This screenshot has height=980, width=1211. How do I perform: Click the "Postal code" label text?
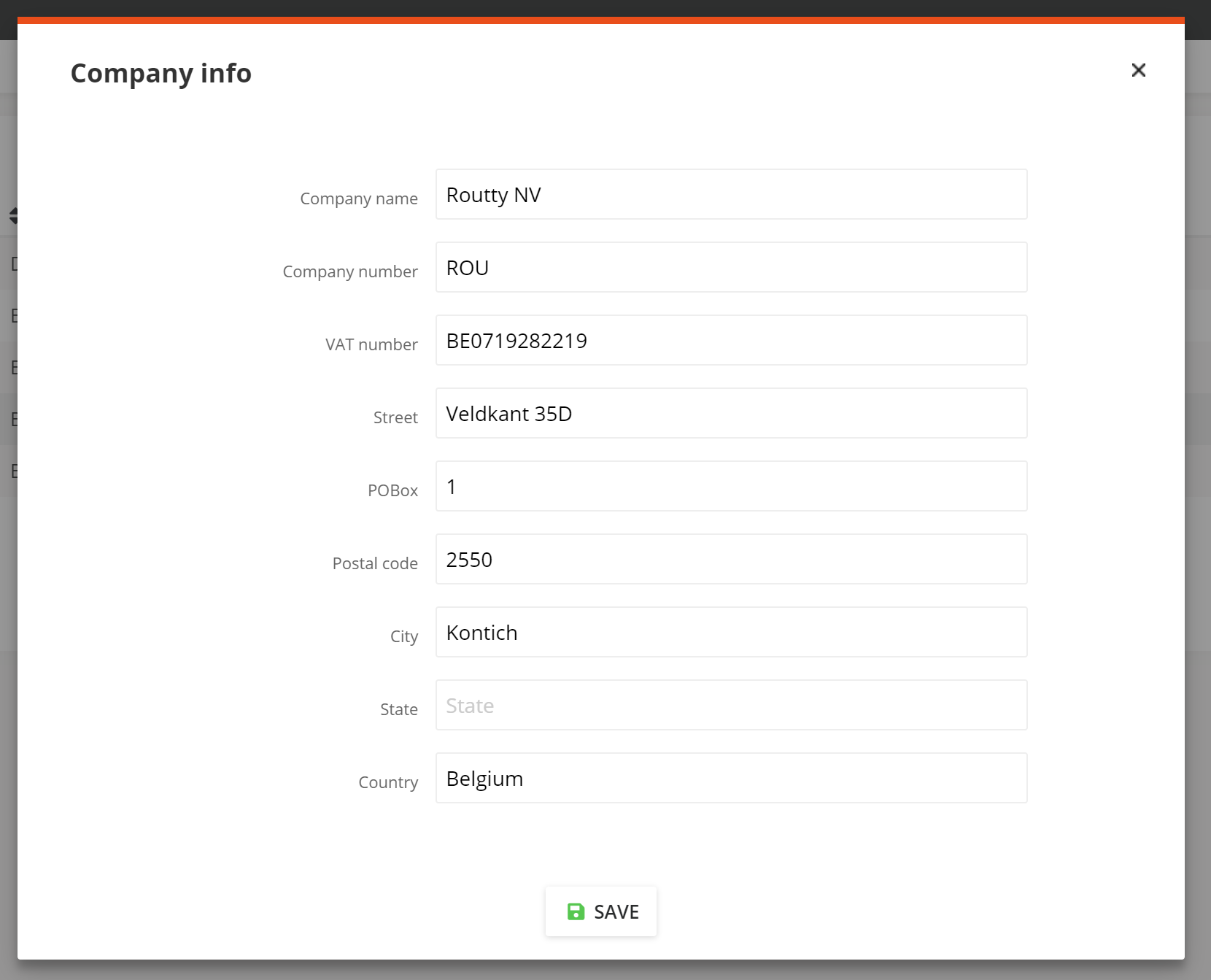pyautogui.click(x=375, y=563)
